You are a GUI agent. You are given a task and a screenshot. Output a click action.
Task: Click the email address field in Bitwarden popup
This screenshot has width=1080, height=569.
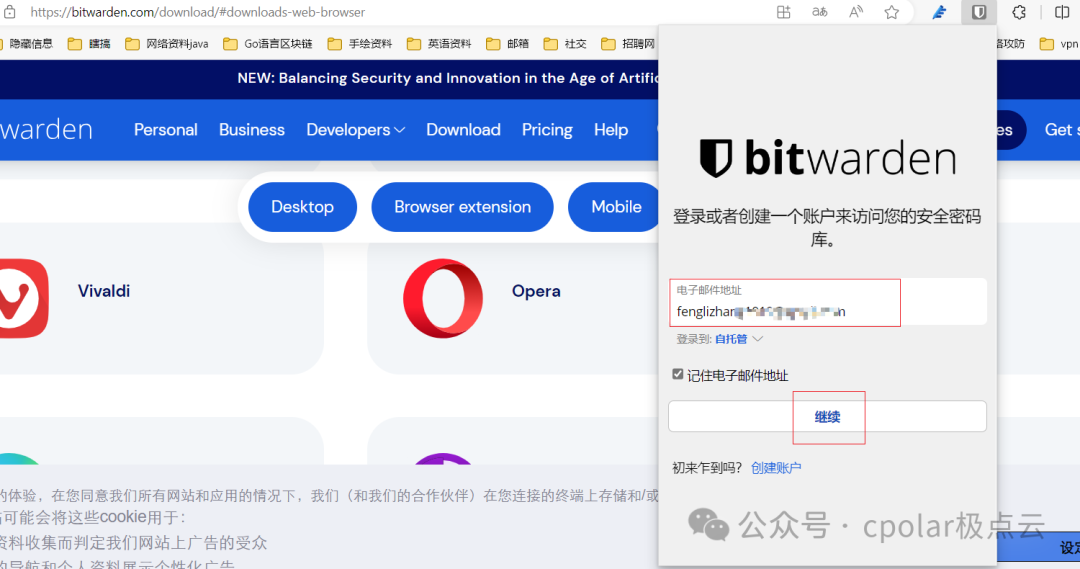coord(827,302)
